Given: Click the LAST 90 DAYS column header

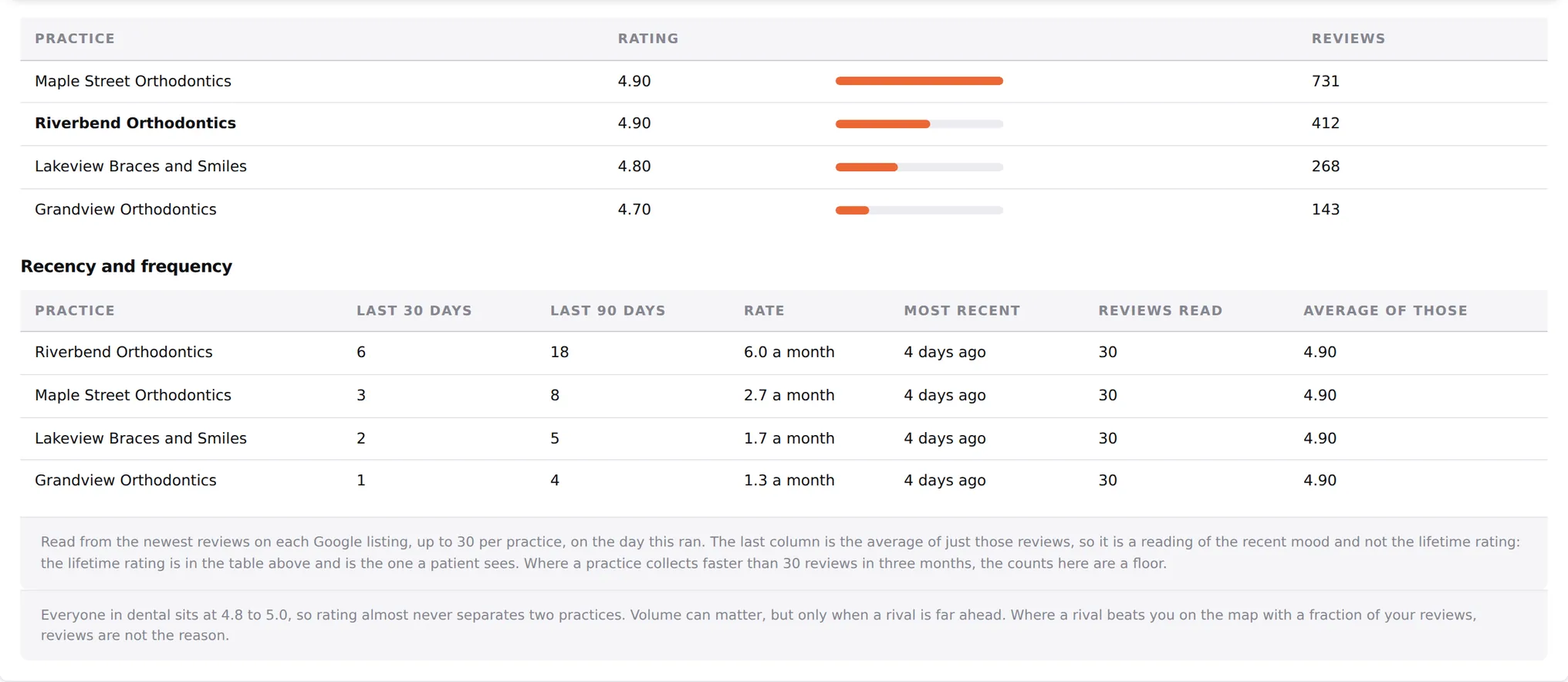Looking at the screenshot, I should 607,311.
